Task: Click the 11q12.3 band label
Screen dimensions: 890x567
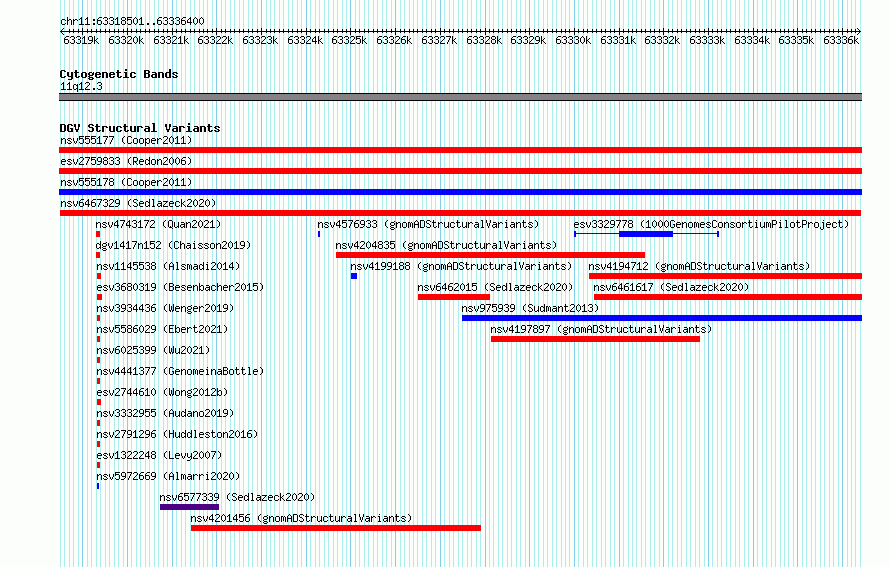Action: (x=81, y=86)
